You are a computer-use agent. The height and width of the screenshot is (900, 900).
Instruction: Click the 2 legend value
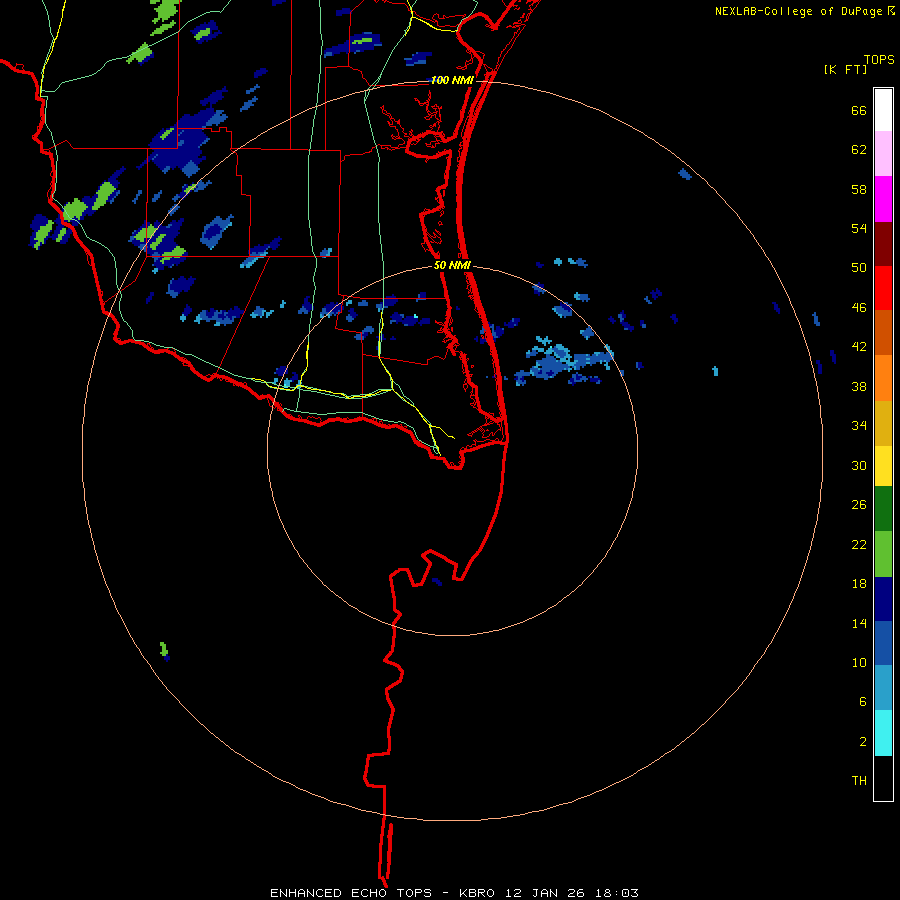click(x=863, y=742)
